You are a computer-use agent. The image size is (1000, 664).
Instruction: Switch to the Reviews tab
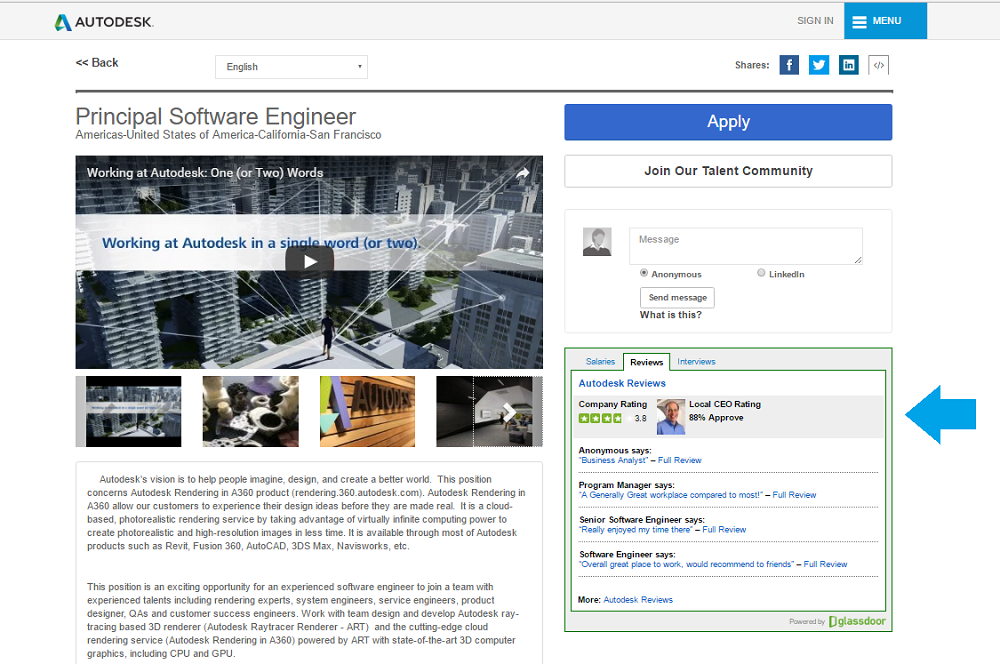[647, 362]
